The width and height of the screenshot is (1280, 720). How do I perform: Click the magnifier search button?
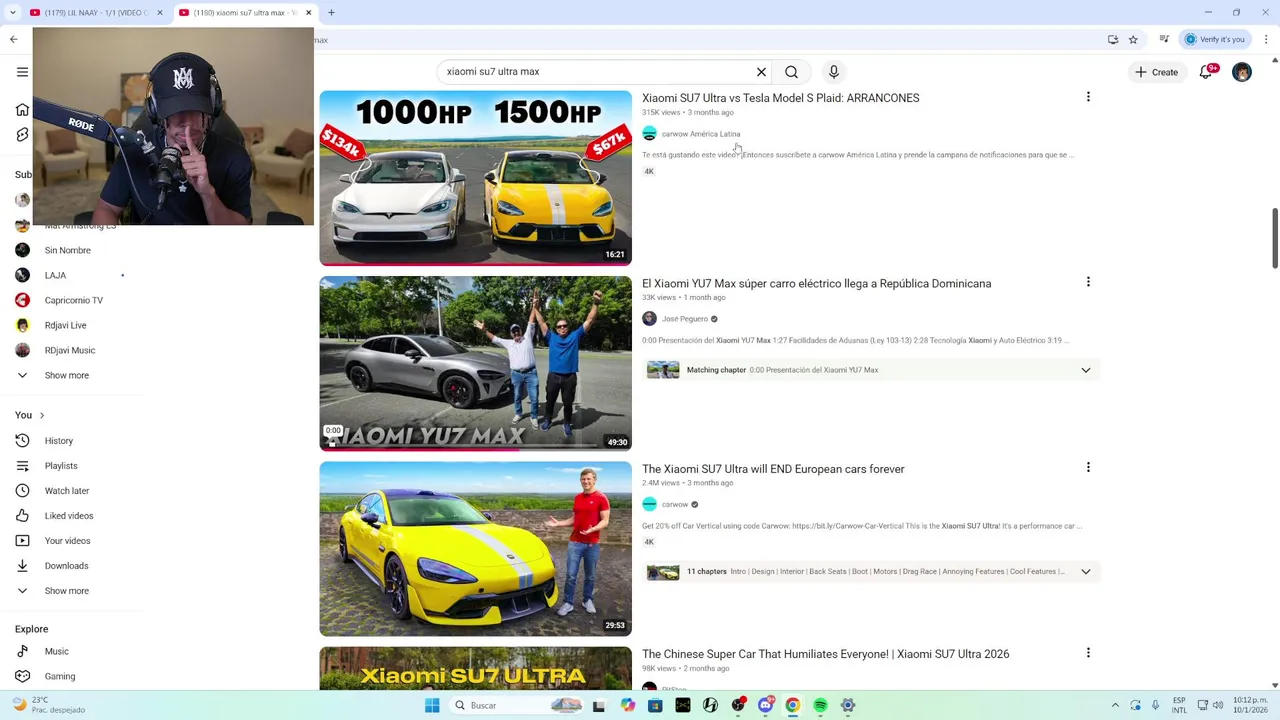pos(791,72)
